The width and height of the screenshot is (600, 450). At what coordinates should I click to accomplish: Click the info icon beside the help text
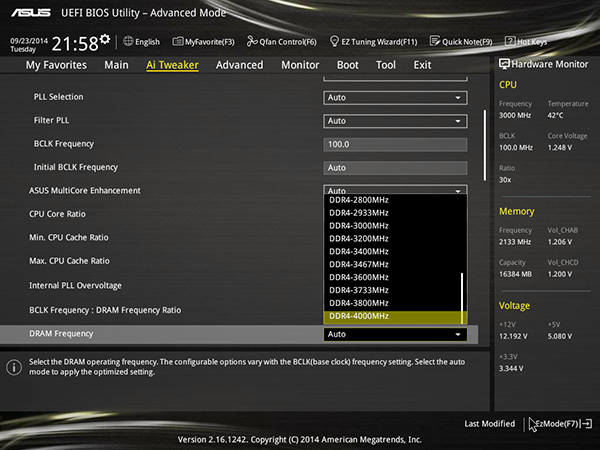coord(14,367)
